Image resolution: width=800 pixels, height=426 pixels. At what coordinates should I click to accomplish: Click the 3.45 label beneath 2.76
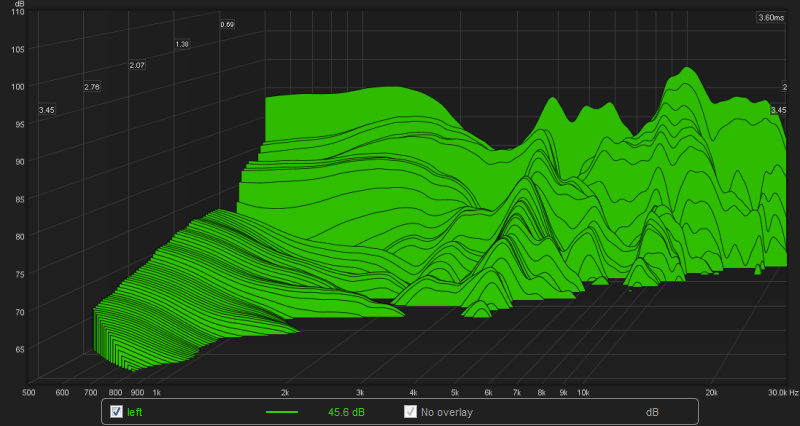pos(46,110)
